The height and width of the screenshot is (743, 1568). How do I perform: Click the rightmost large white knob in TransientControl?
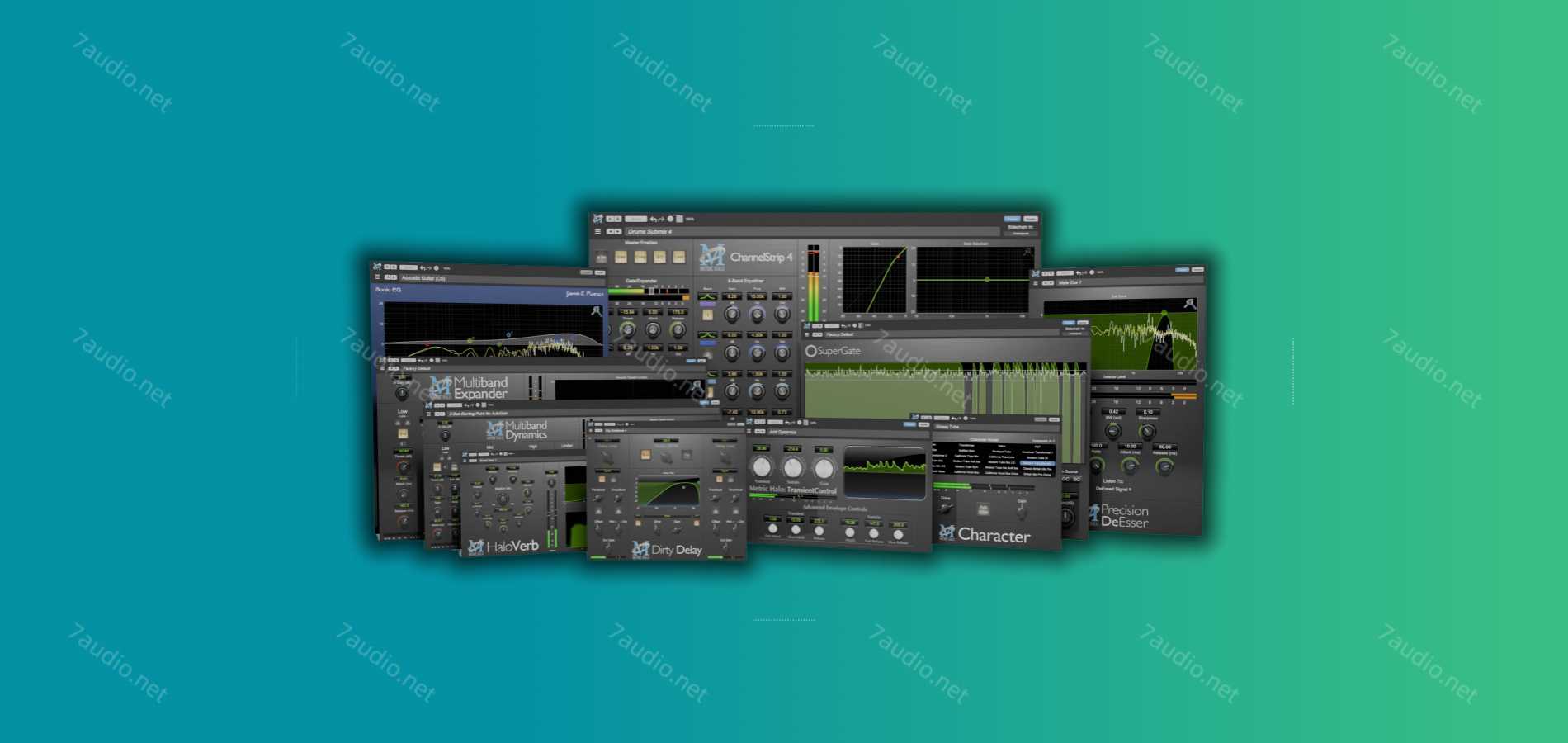coord(824,468)
